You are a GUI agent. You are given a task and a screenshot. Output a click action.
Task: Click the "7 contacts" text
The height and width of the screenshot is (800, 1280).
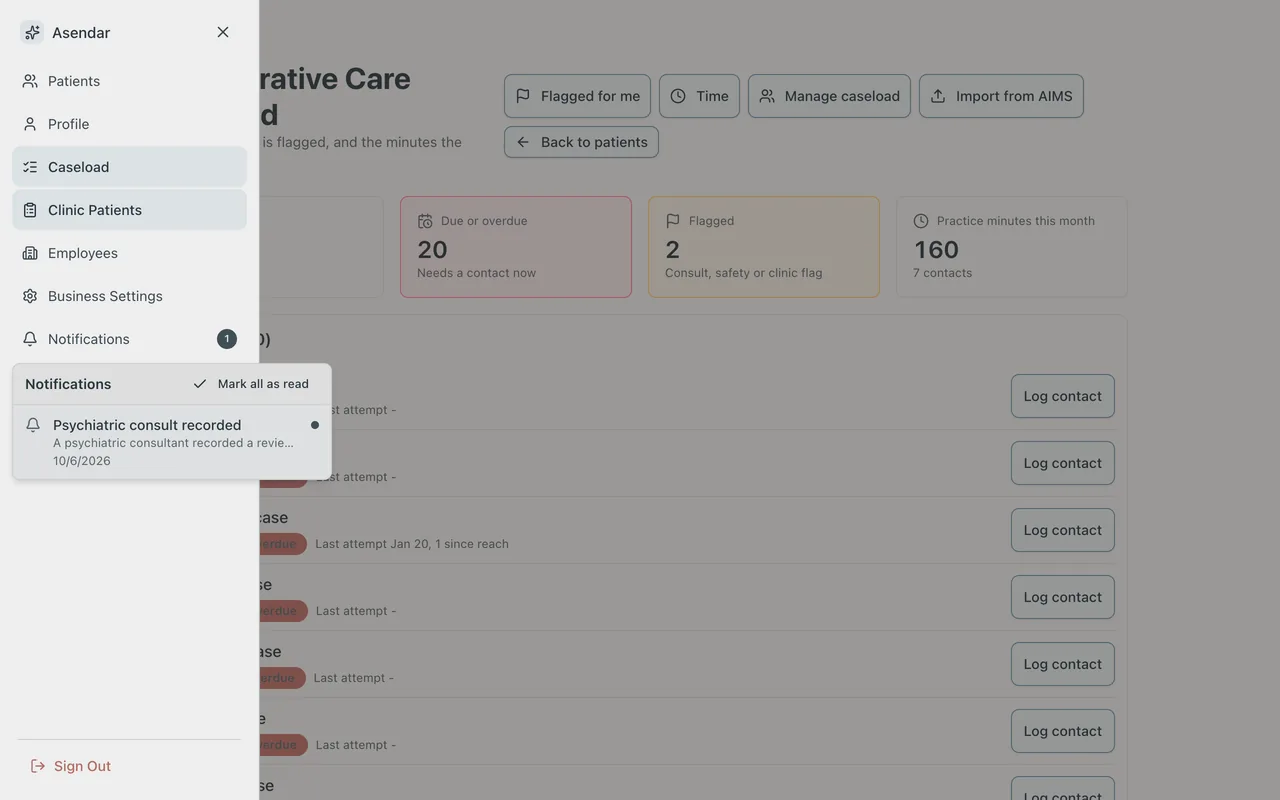coord(943,273)
